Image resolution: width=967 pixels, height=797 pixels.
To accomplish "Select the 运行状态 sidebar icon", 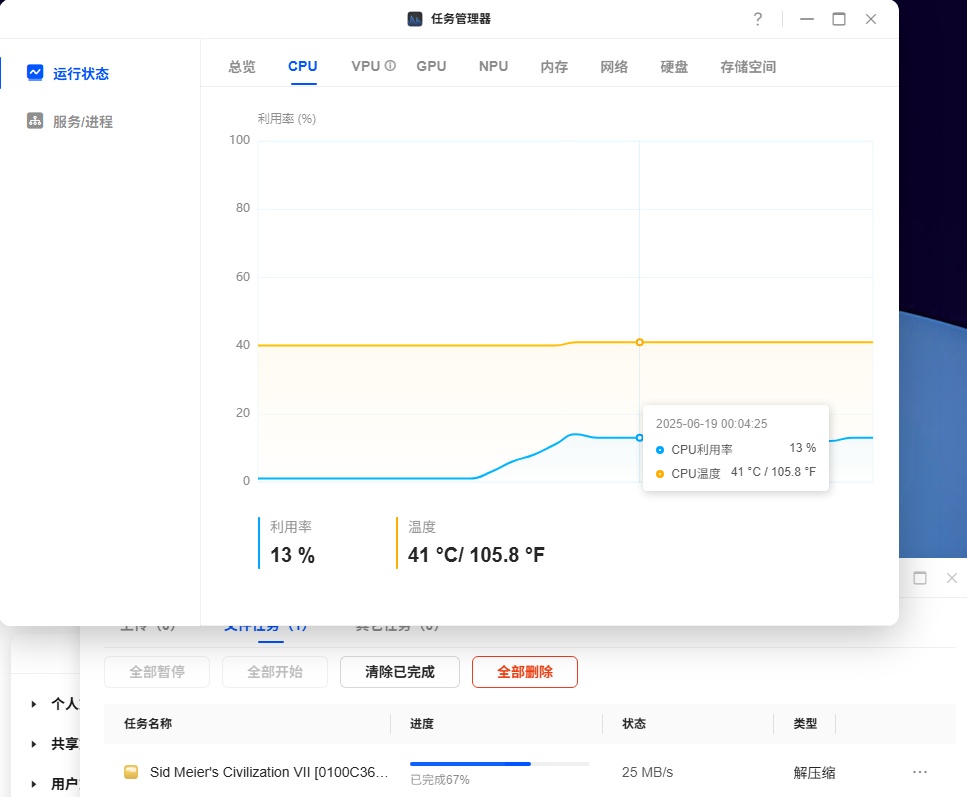I will point(35,73).
